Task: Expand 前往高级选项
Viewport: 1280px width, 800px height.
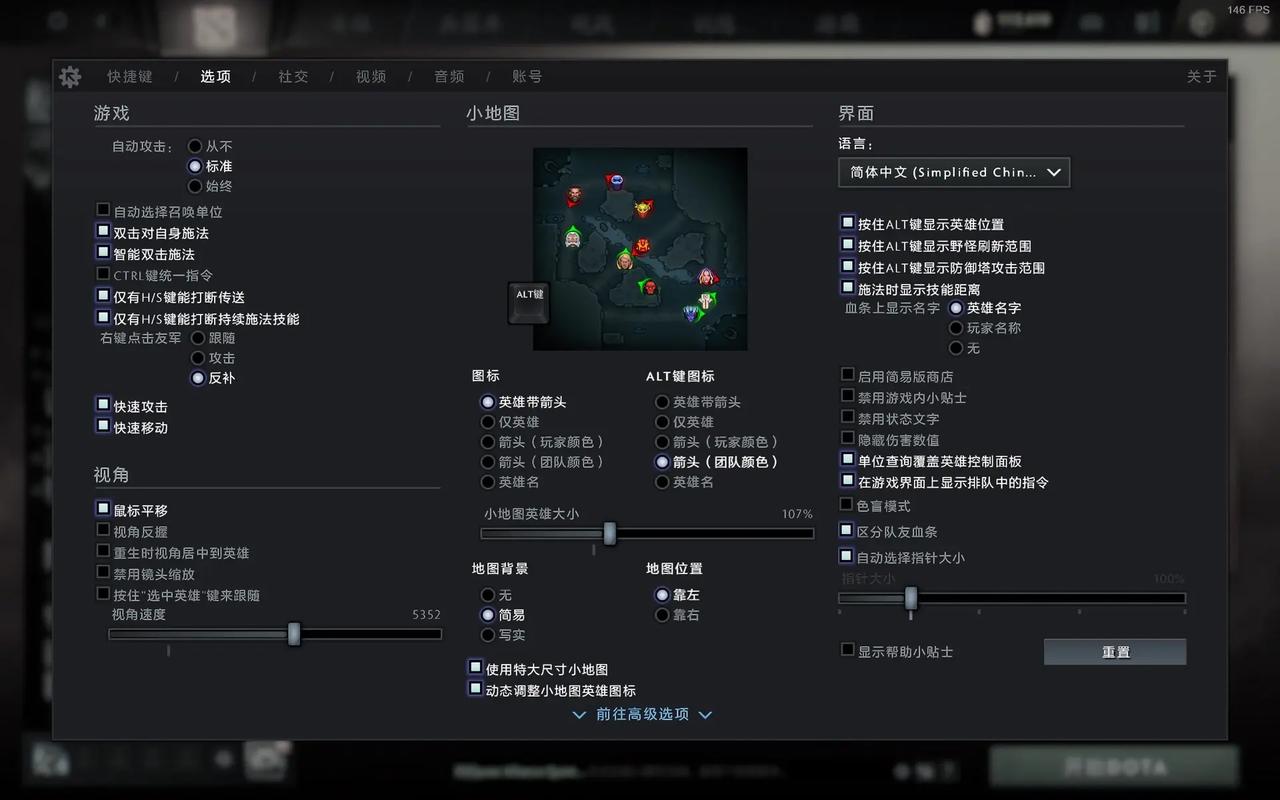Action: (x=641, y=714)
